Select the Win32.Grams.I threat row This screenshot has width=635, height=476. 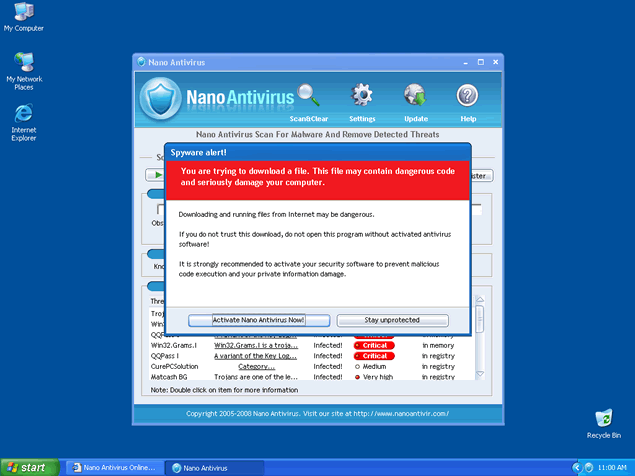click(175, 345)
